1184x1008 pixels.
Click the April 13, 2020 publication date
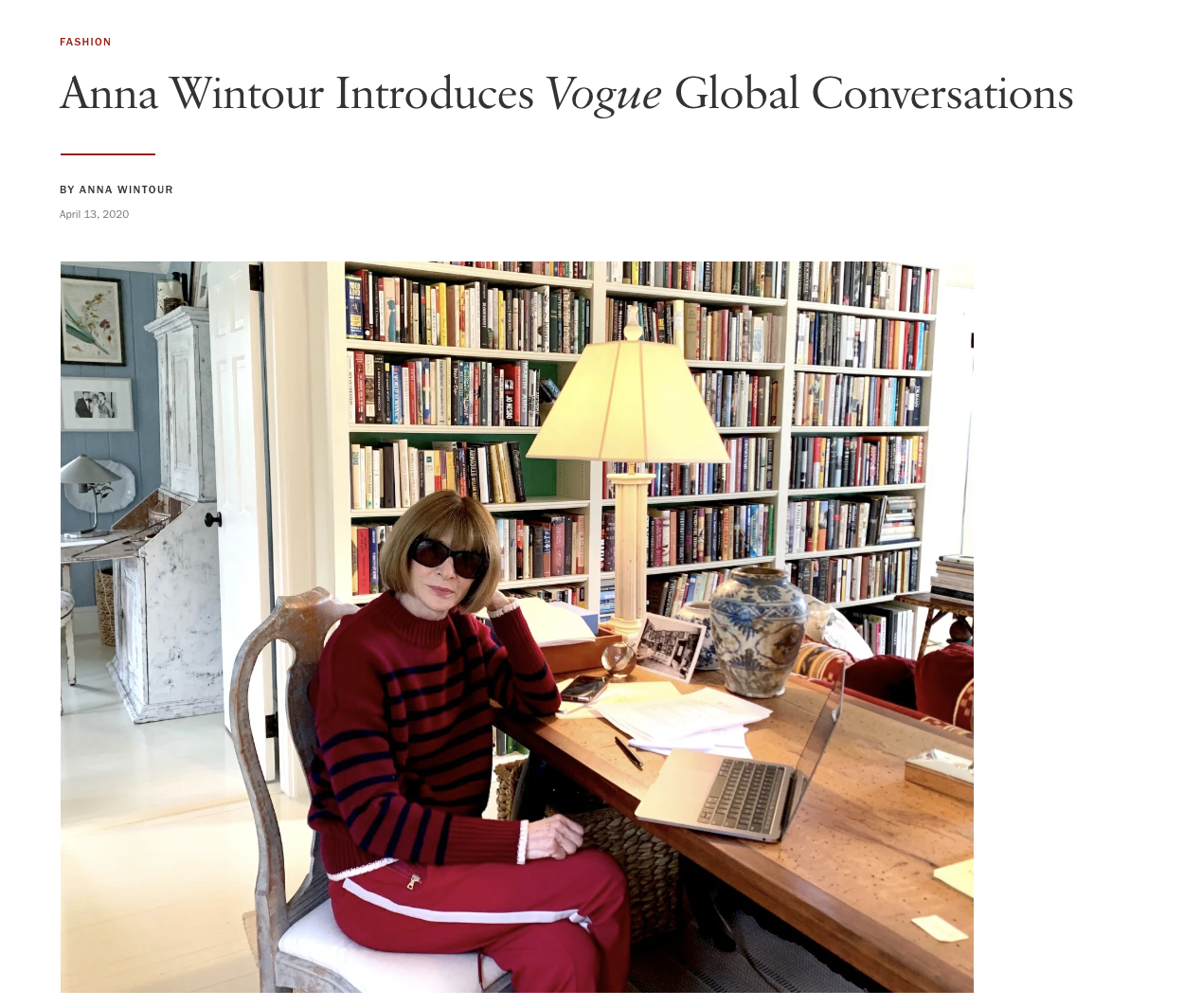click(x=94, y=214)
